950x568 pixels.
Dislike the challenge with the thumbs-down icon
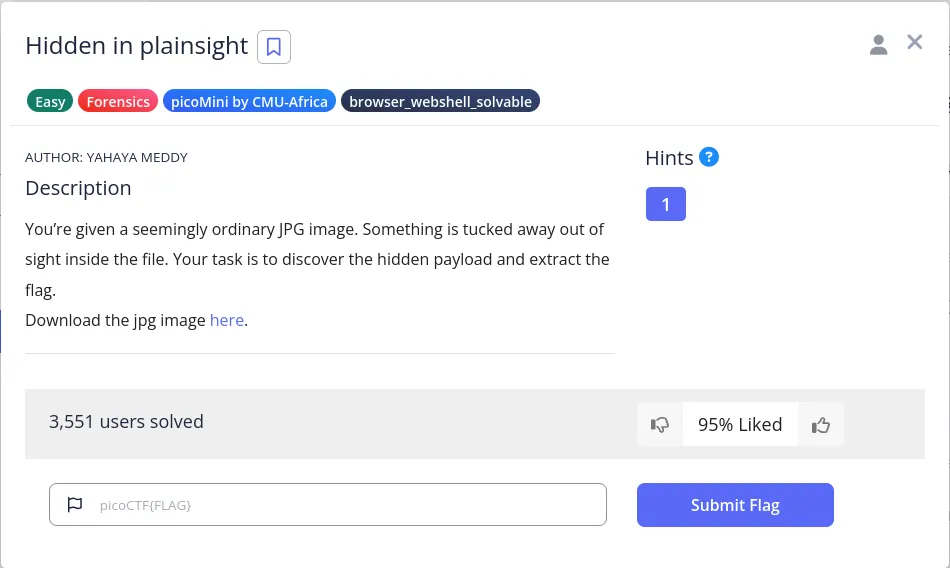pyautogui.click(x=660, y=424)
